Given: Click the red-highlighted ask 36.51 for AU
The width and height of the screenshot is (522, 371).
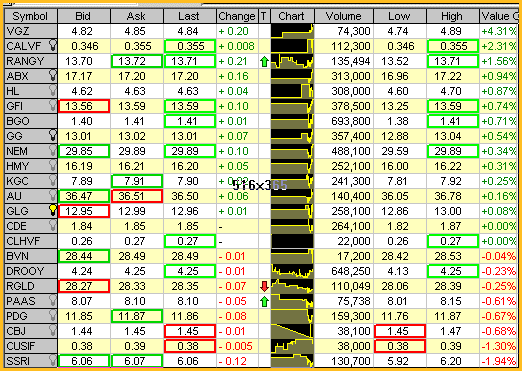Looking at the screenshot, I should (137, 196).
